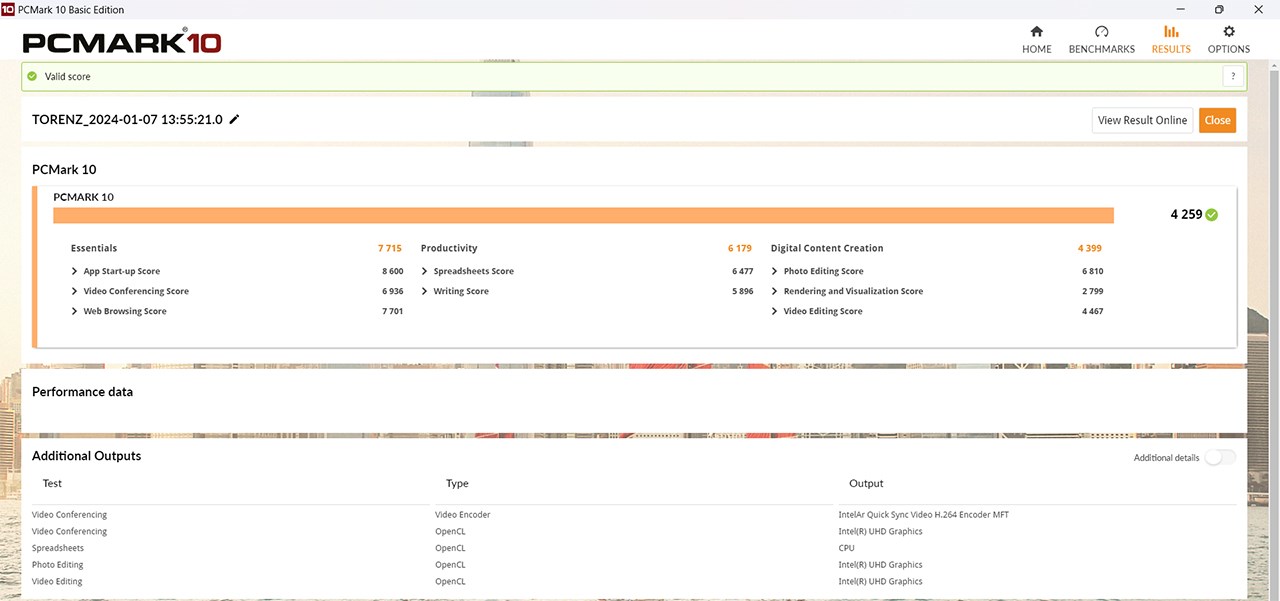The width and height of the screenshot is (1280, 601).
Task: Click the Output column header
Action: coord(866,483)
